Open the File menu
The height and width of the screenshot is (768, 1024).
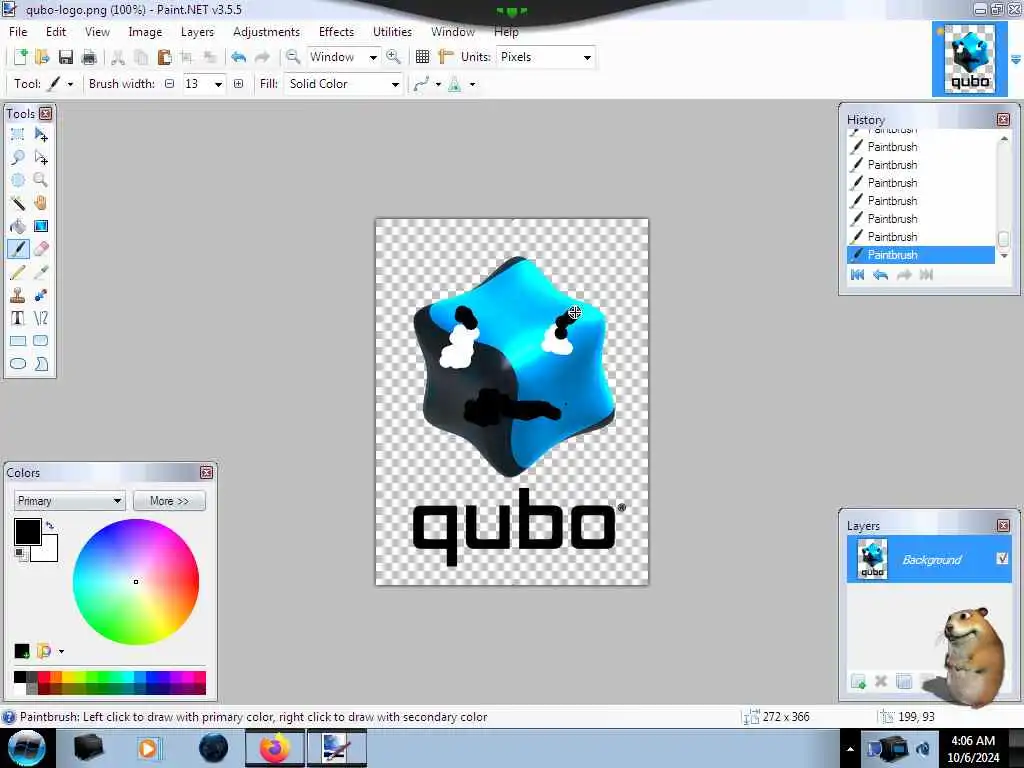click(18, 32)
